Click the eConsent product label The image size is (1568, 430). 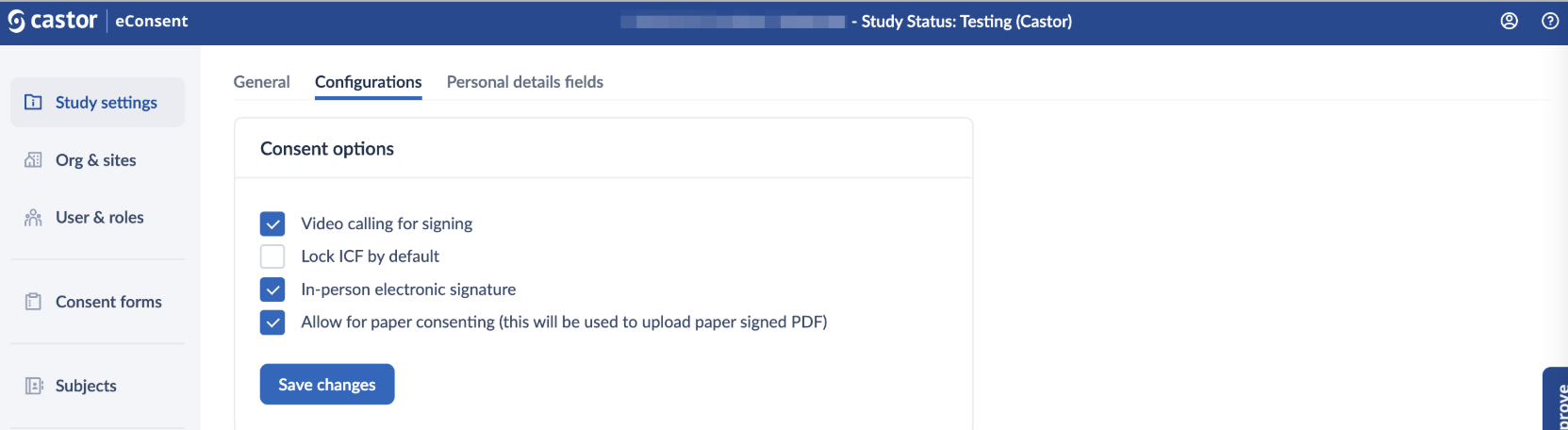tap(151, 21)
